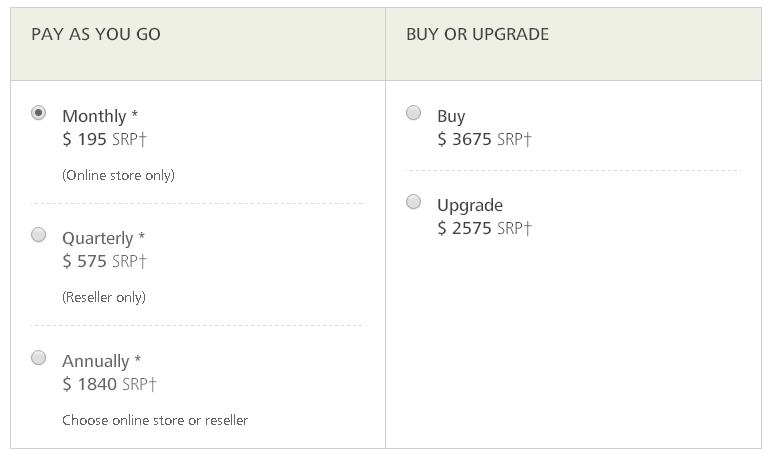Click Choose online store or reseller text
The width and height of the screenshot is (771, 459).
(x=155, y=420)
